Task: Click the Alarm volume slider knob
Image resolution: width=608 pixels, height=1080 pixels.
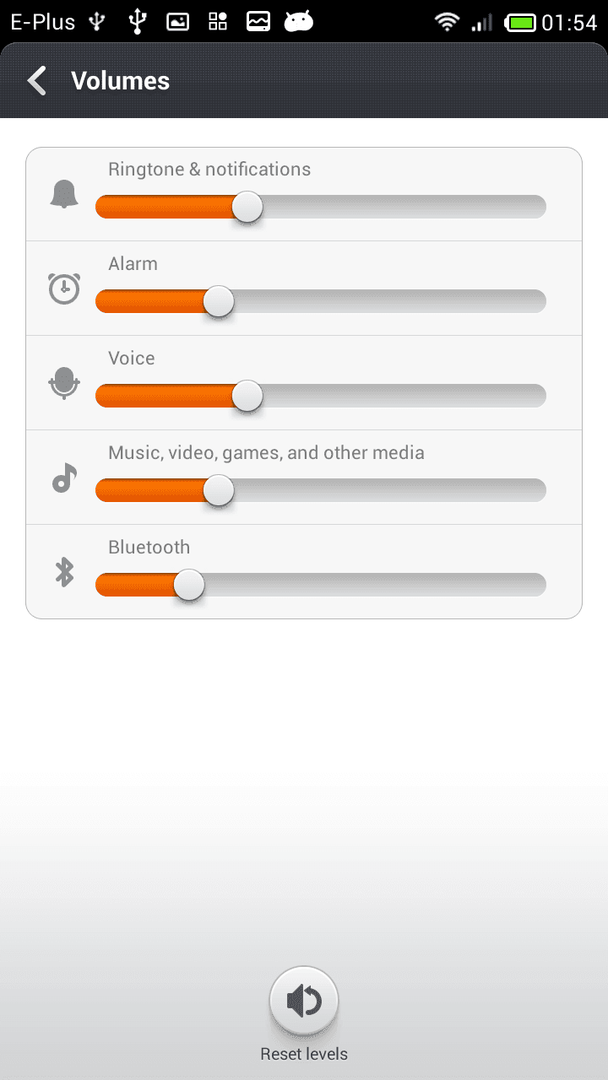Action: coord(219,302)
